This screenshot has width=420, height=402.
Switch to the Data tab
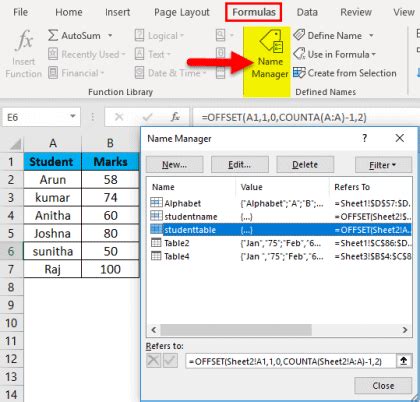point(307,12)
